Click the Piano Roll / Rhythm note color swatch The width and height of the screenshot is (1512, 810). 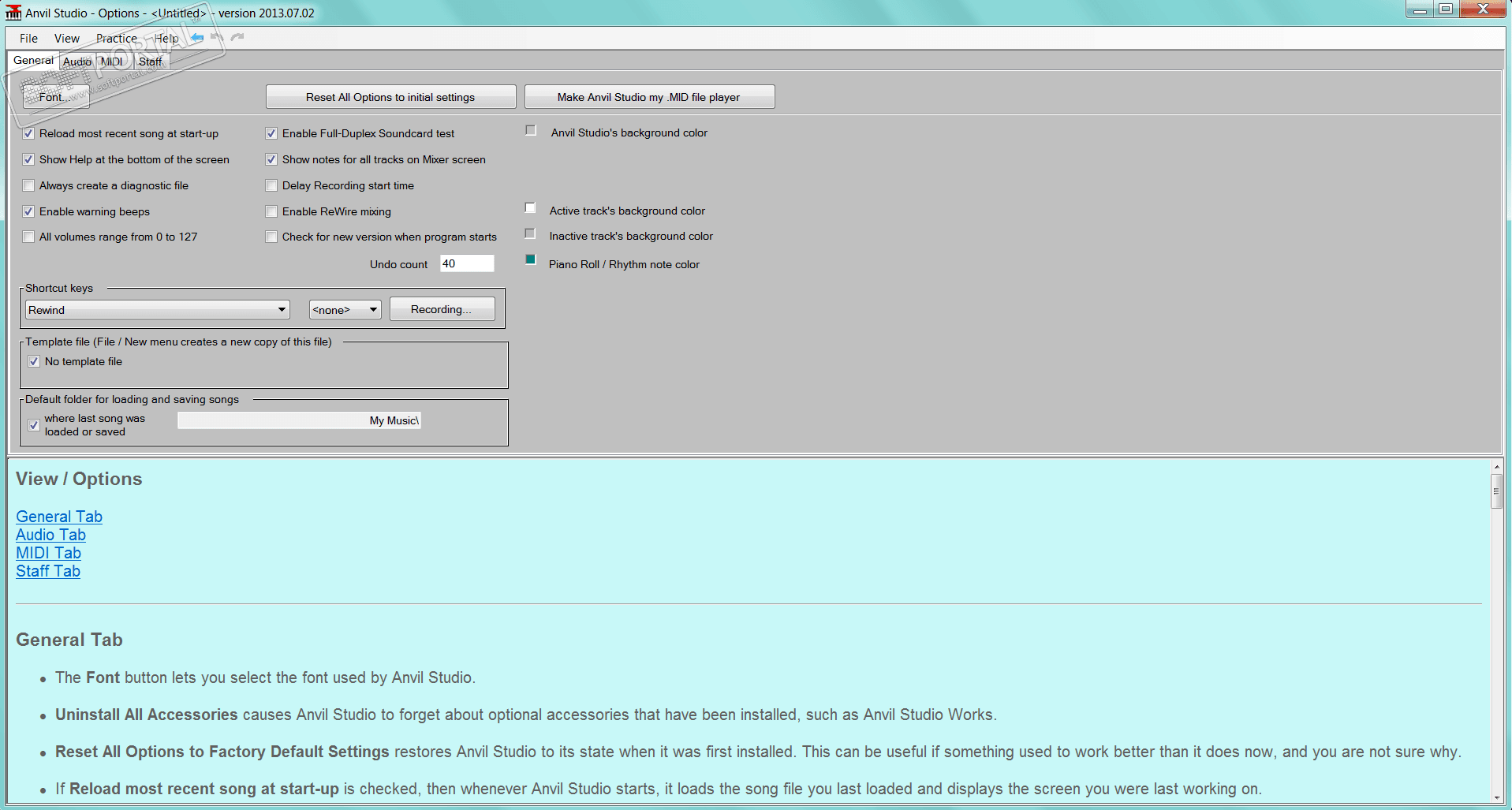tap(530, 259)
